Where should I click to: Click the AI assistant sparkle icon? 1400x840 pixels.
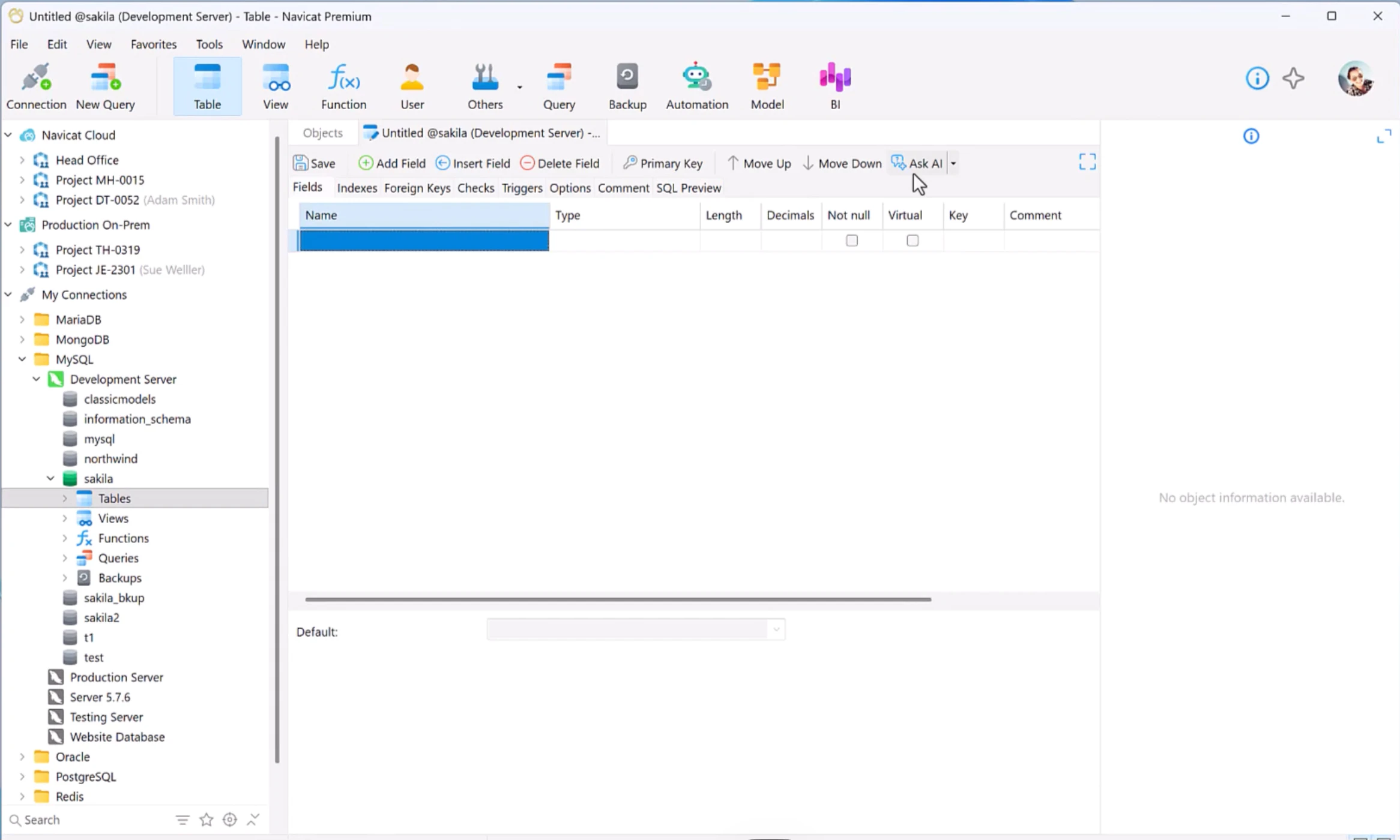point(1293,78)
